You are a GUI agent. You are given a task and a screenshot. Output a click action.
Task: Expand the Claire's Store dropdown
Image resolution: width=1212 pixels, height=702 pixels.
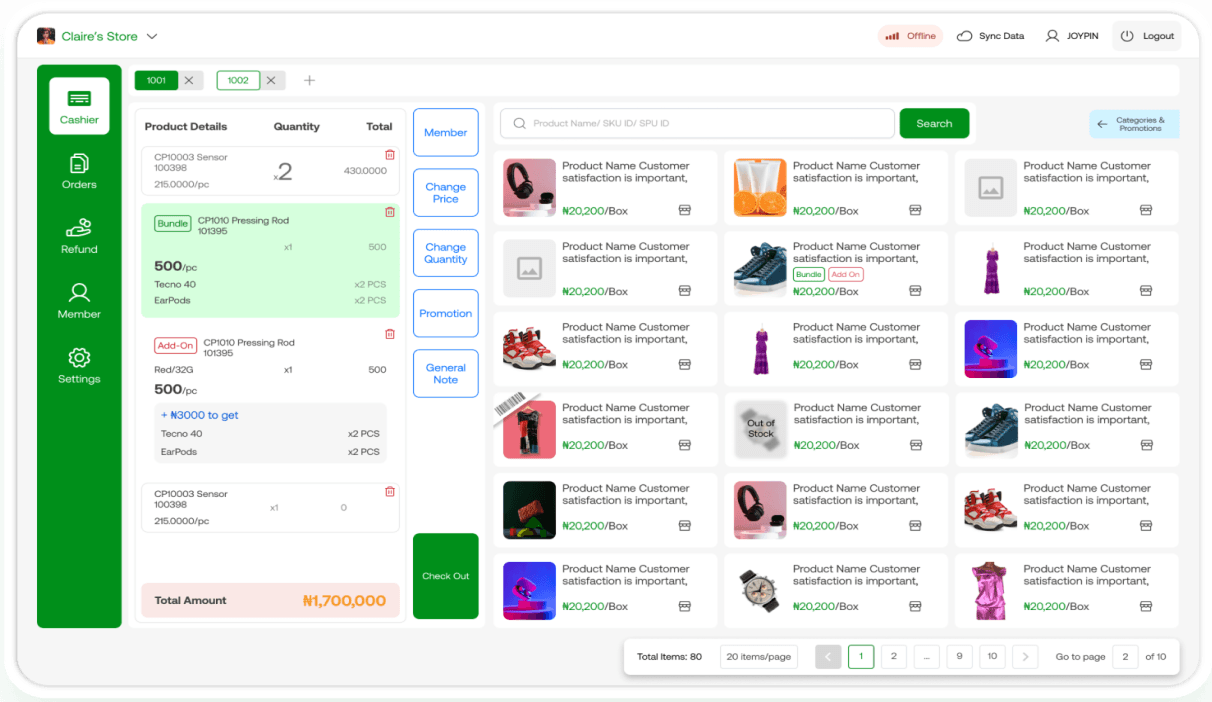152,36
